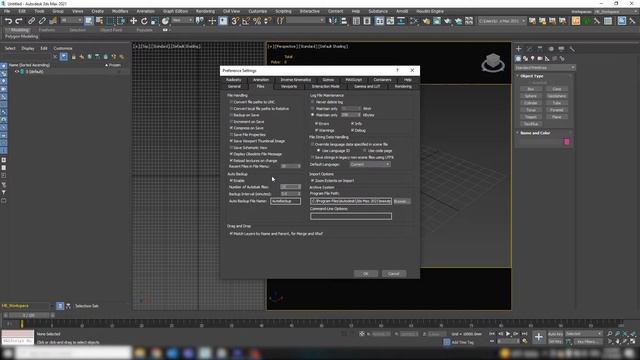640x360 pixels.
Task: Toggle the Percent Snap icon
Action: [x=257, y=21]
